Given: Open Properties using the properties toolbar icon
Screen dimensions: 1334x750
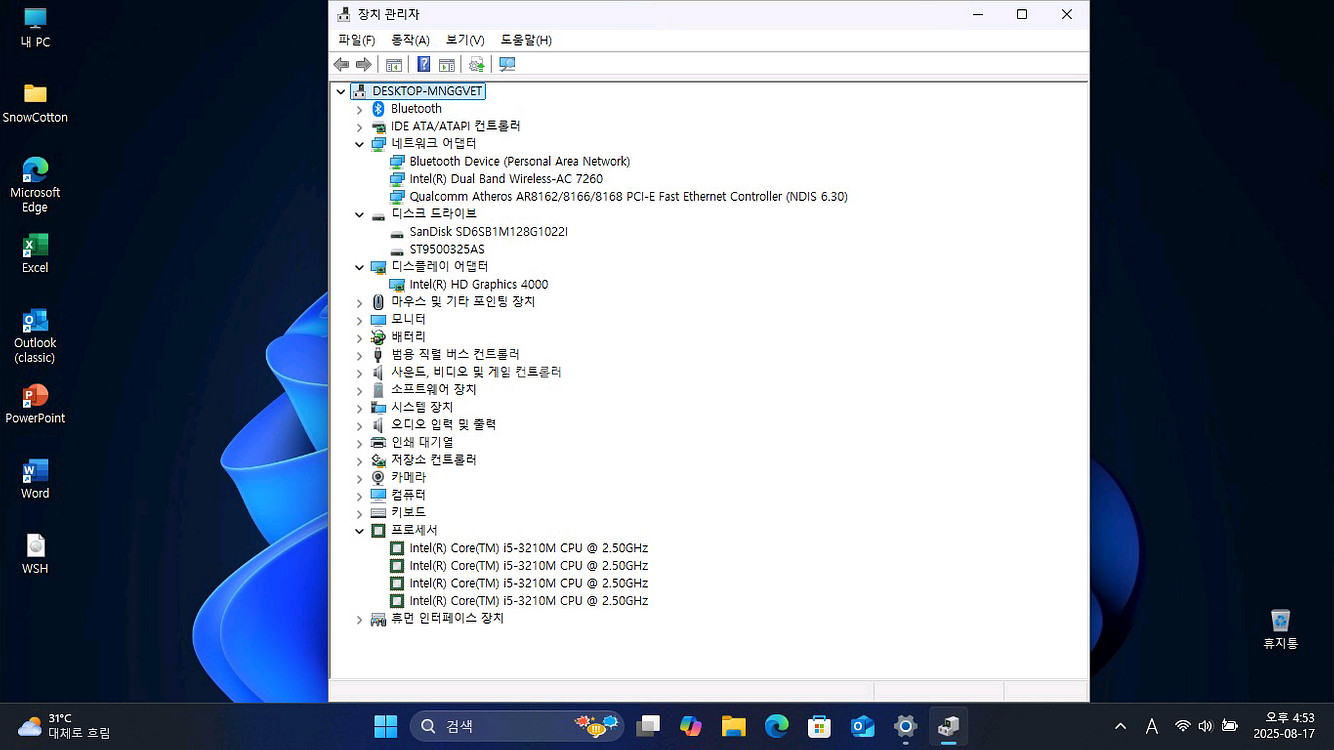Looking at the screenshot, I should click(446, 64).
